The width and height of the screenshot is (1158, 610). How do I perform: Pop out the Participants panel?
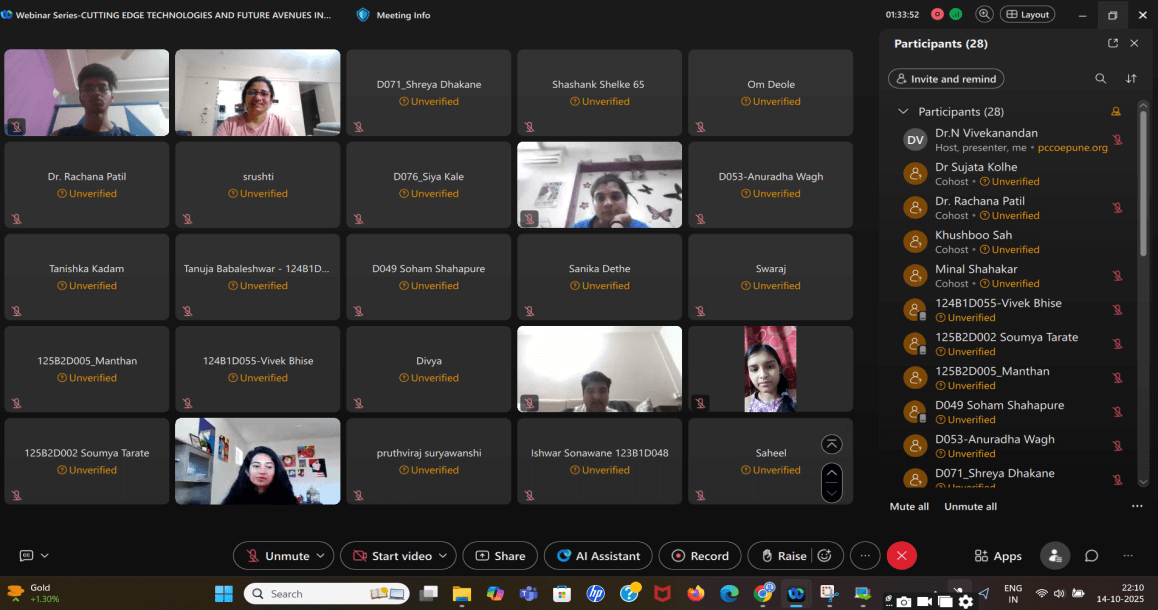[x=1113, y=44]
